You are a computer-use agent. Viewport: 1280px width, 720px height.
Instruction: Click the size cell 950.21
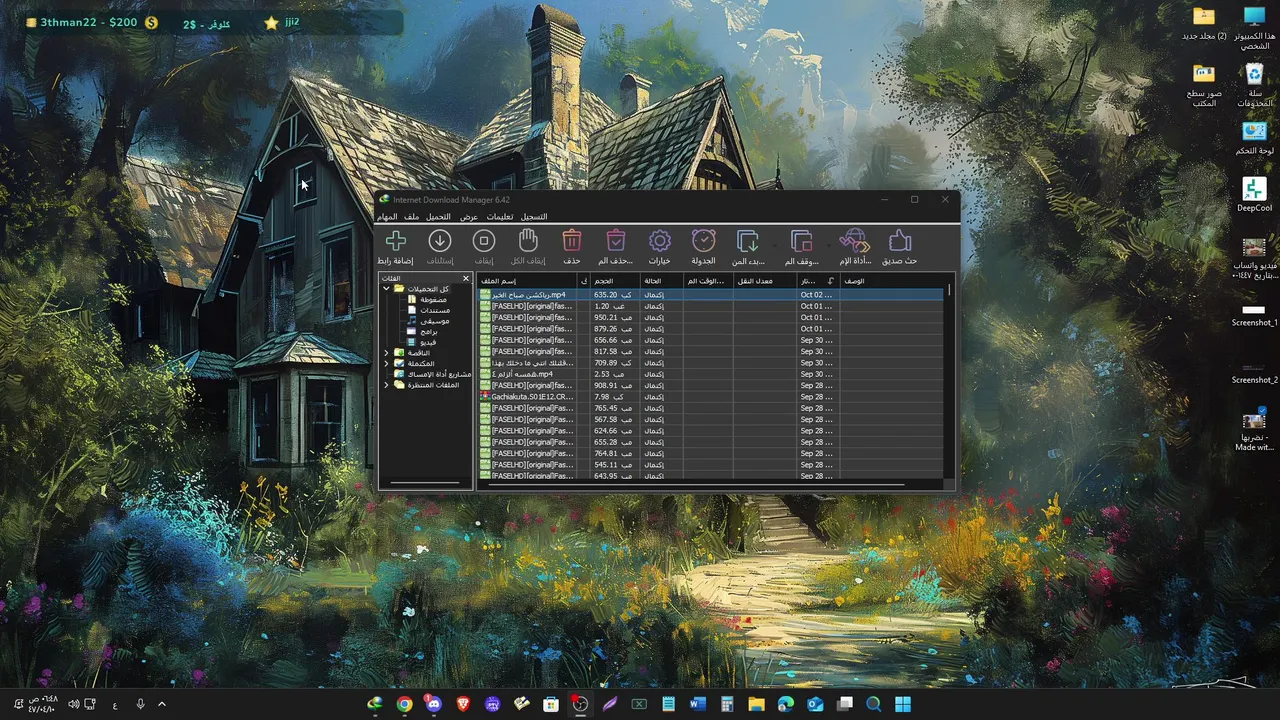pyautogui.click(x=614, y=318)
